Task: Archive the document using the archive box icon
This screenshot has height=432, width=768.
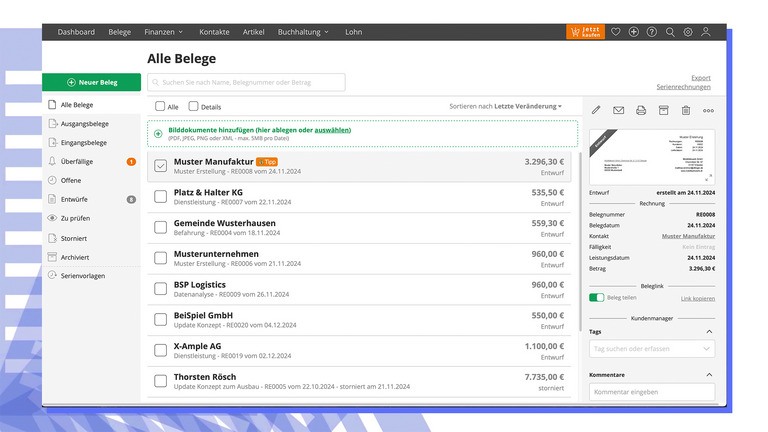Action: tap(664, 110)
